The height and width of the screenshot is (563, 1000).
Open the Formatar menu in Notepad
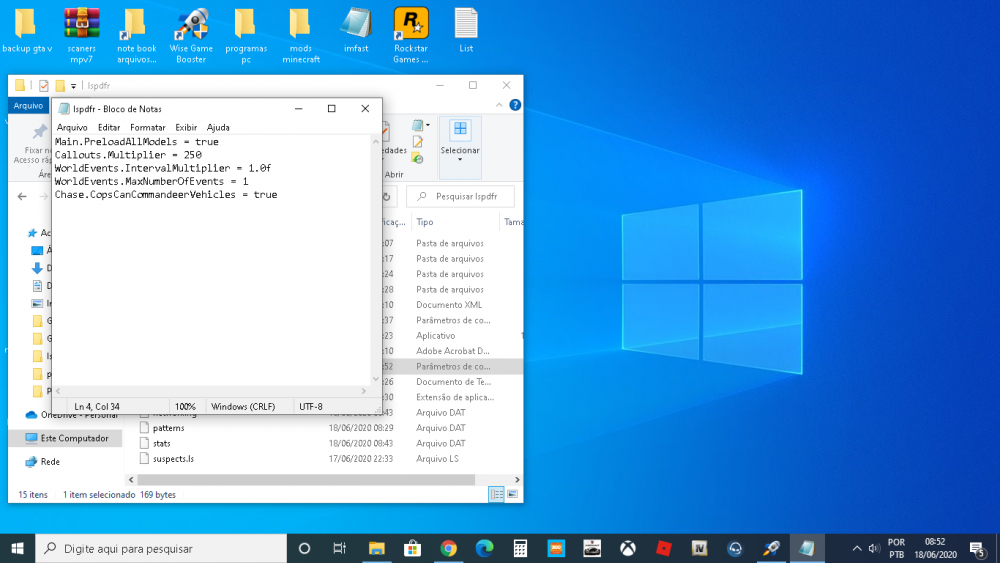[x=148, y=127]
